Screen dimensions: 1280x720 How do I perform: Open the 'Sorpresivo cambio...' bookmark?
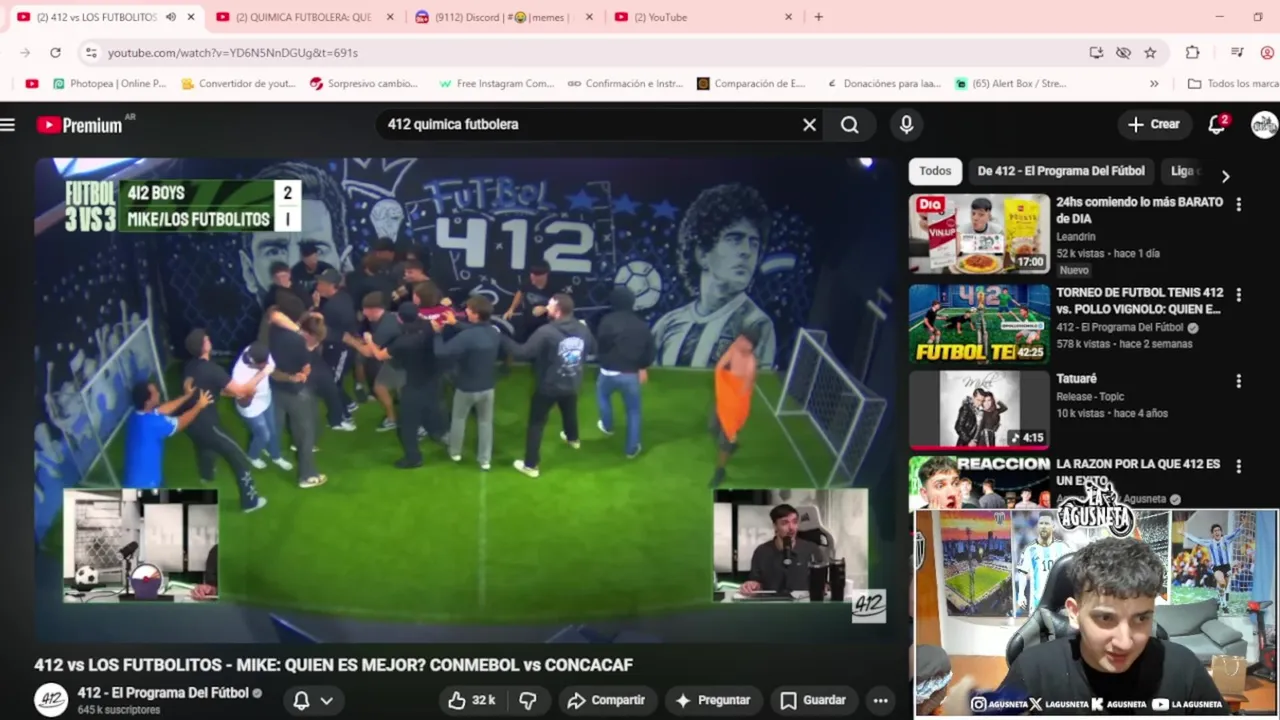click(x=364, y=84)
